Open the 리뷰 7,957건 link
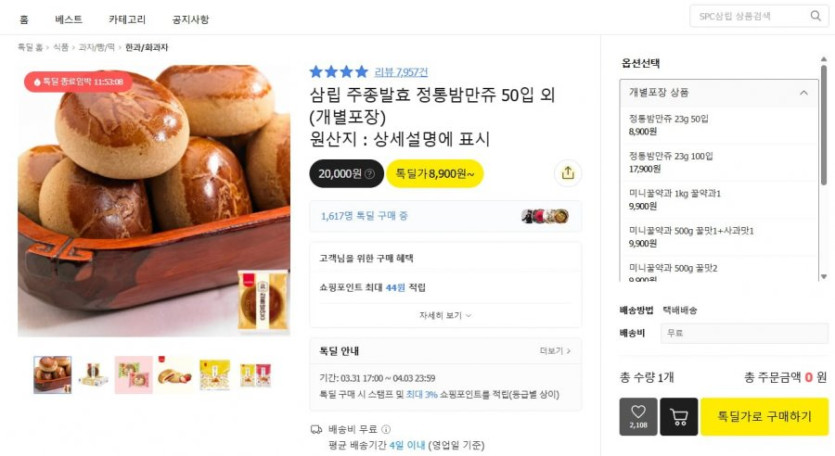Image resolution: width=835 pixels, height=456 pixels. [401, 72]
